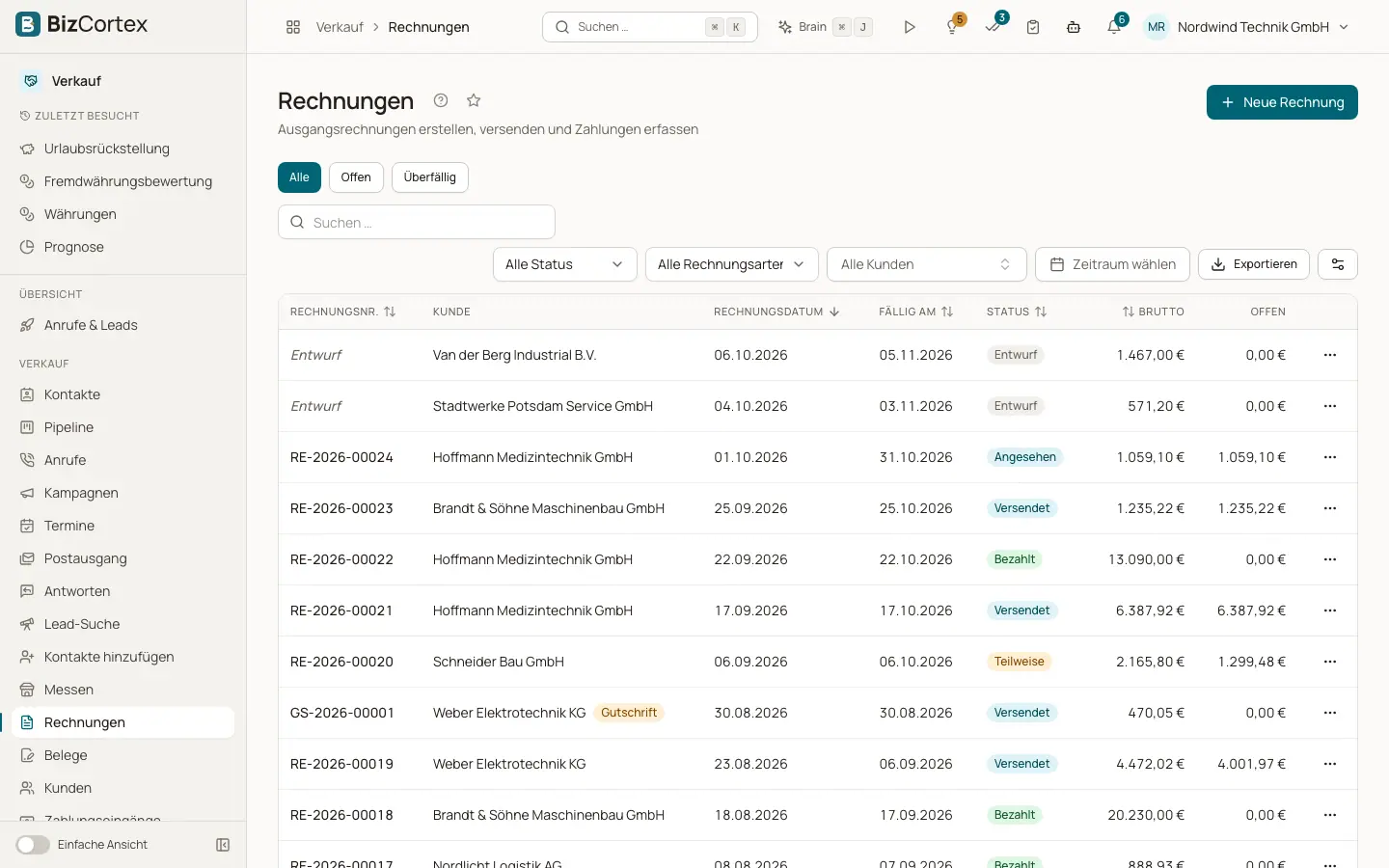Create a new invoice with Neue Rechnung

(x=1282, y=102)
